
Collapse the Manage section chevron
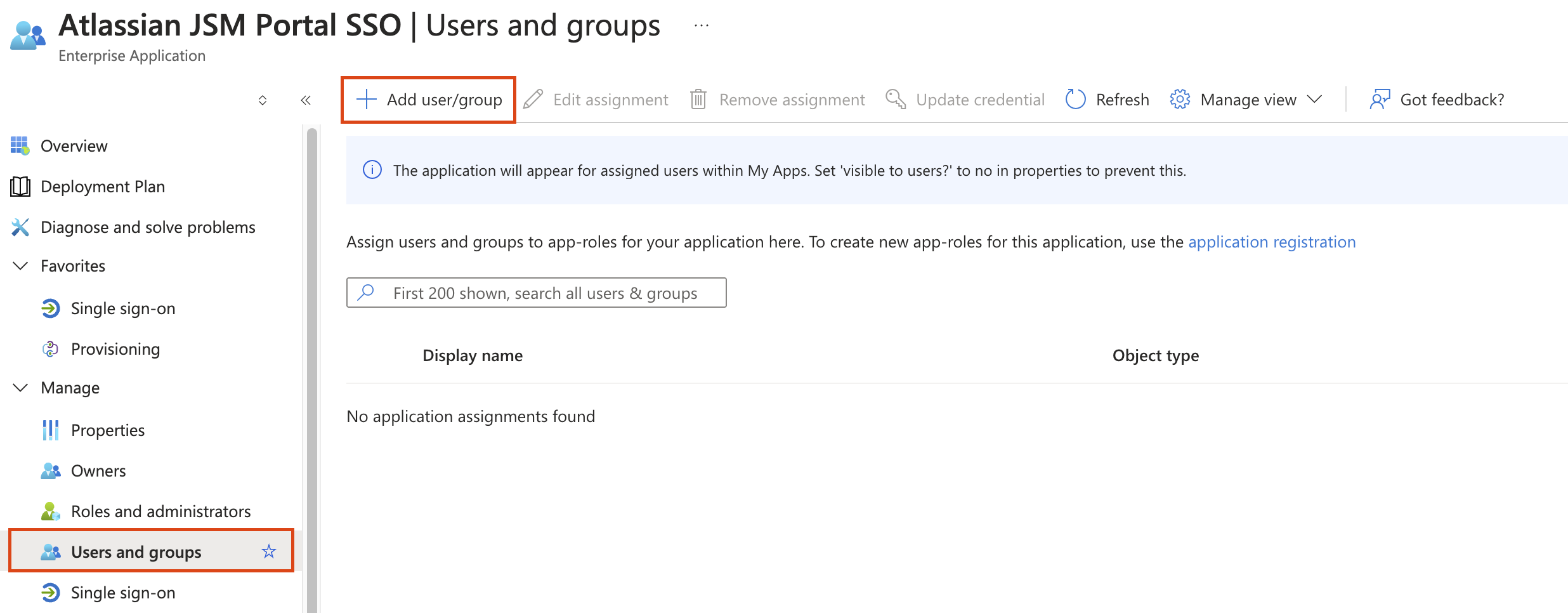20,388
